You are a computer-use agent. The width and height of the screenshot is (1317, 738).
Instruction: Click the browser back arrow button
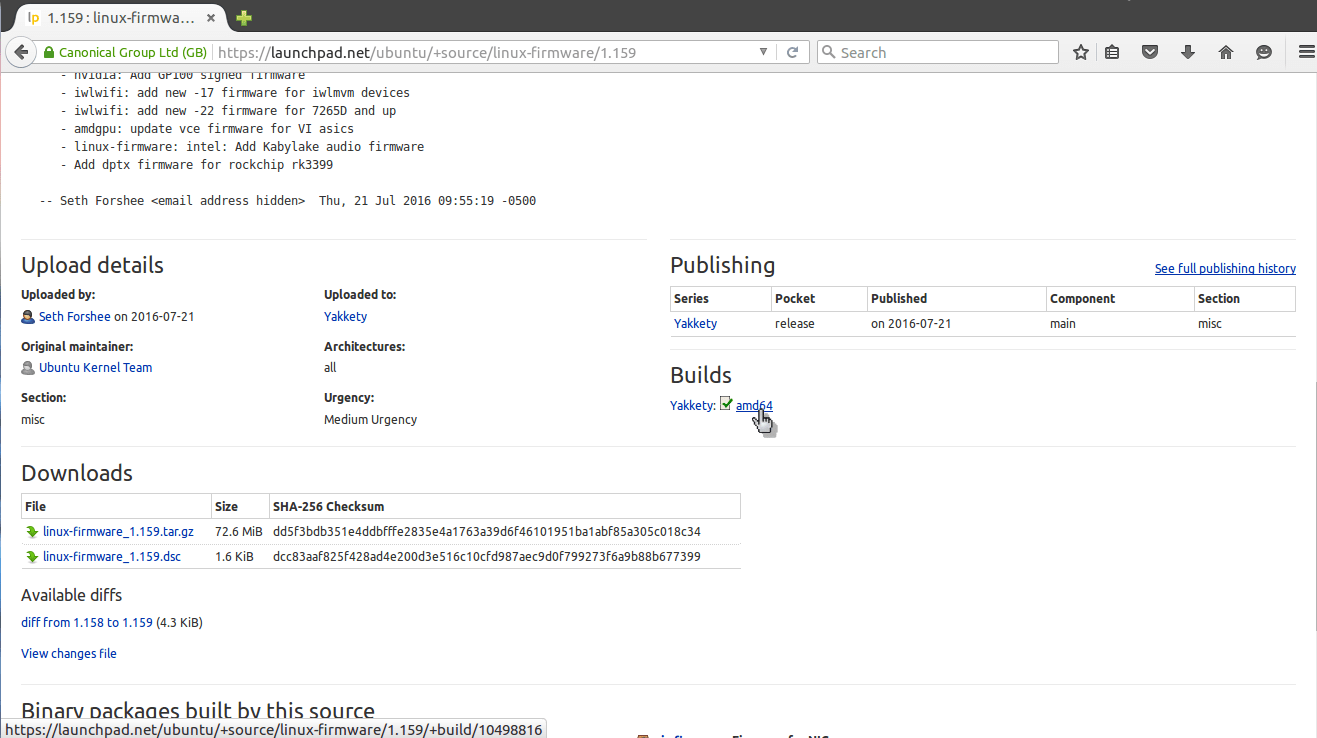[21, 53]
